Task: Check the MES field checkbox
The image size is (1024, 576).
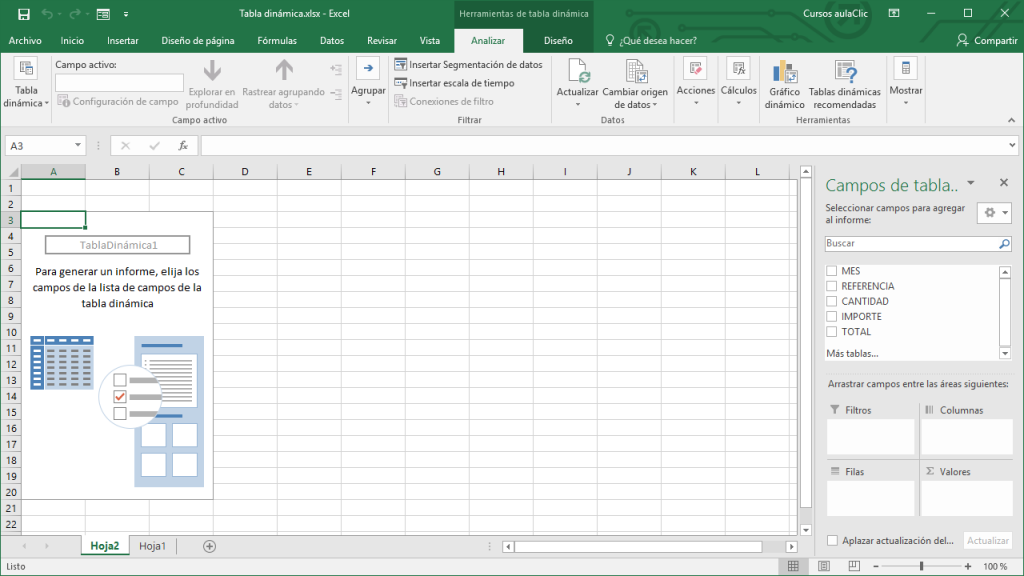Action: (831, 270)
